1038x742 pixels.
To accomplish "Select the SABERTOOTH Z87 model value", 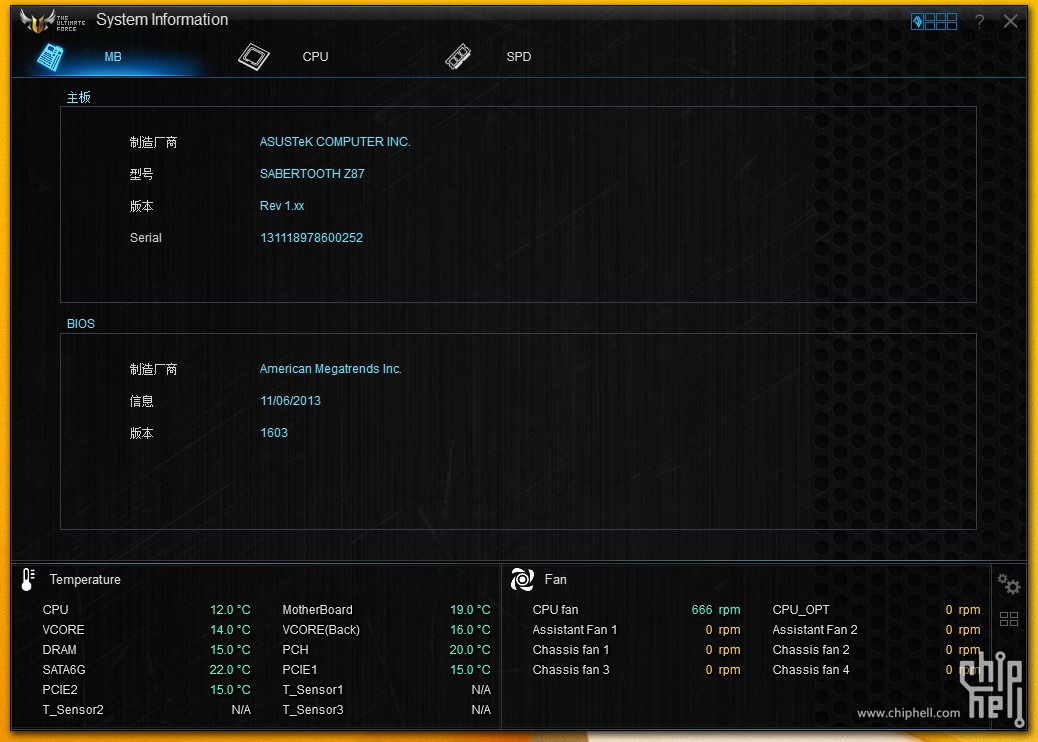I will tap(312, 173).
